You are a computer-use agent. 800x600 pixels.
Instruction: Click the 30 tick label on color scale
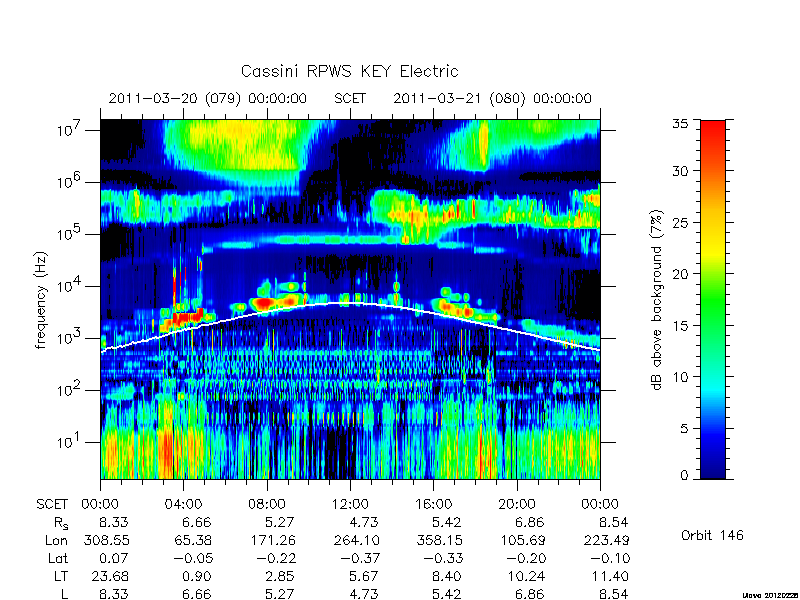[680, 171]
